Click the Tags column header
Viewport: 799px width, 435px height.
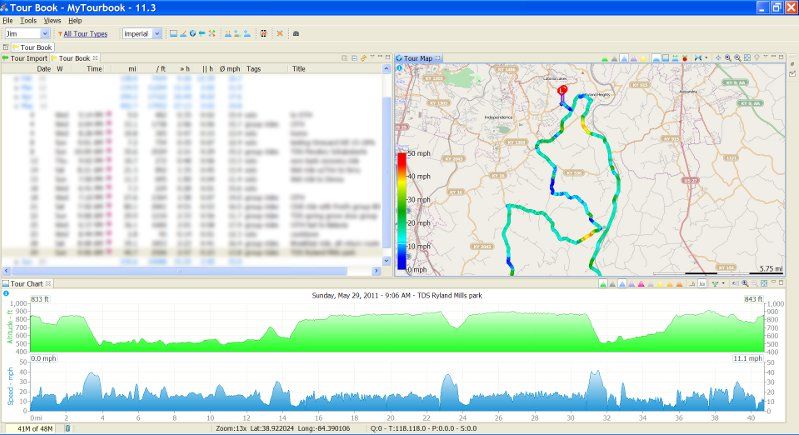[x=254, y=69]
